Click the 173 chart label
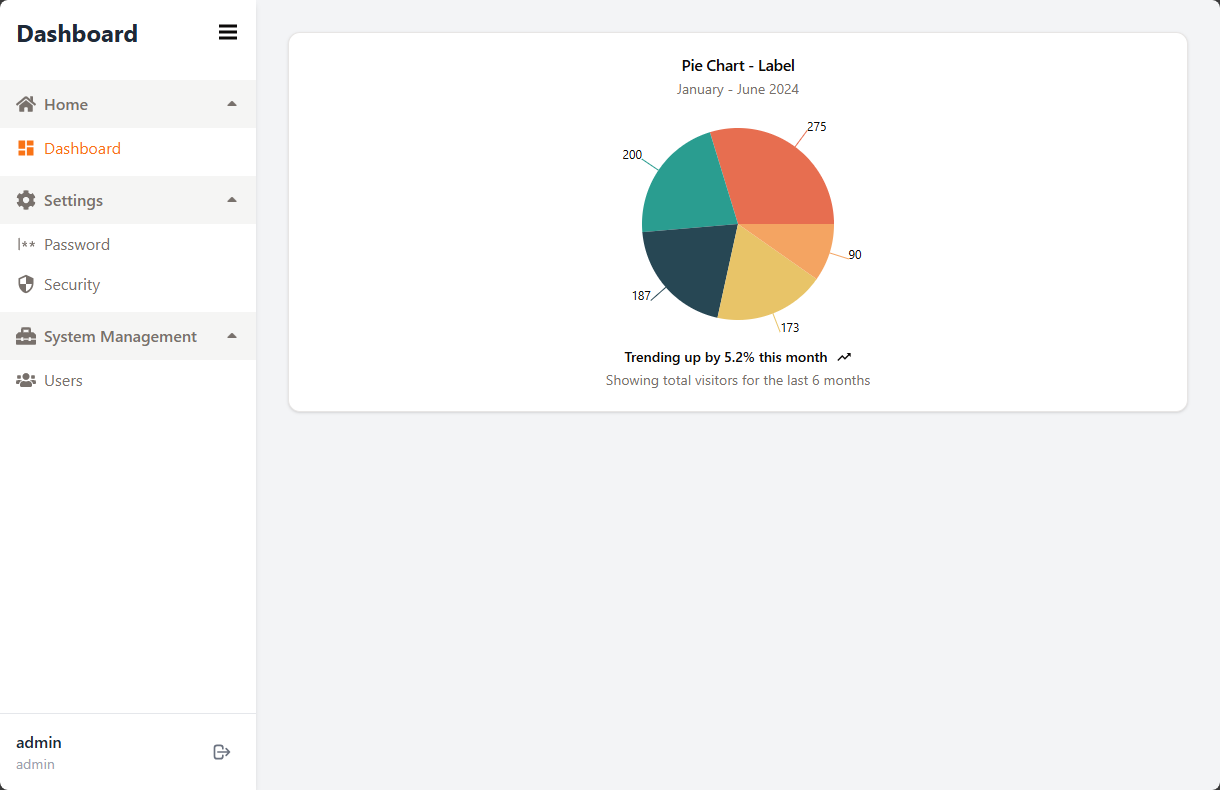The image size is (1220, 790). [790, 328]
